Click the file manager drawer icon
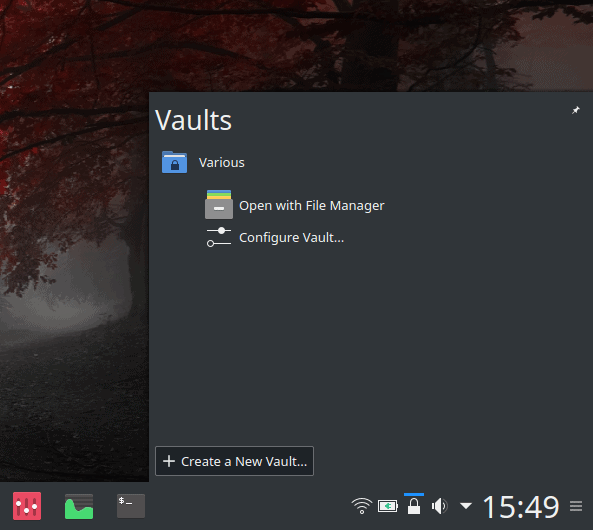 click(x=219, y=204)
